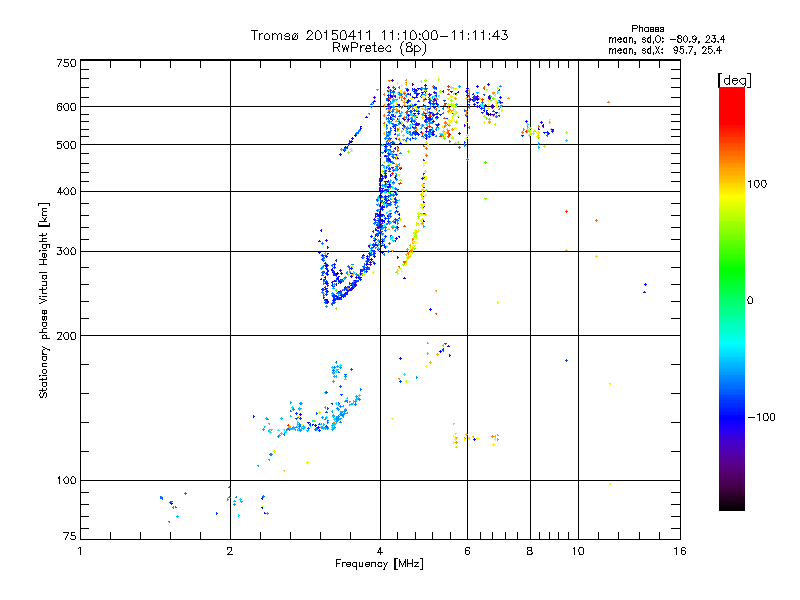
Task: Click the y-axis tick label "750"
Action: [x=66, y=63]
